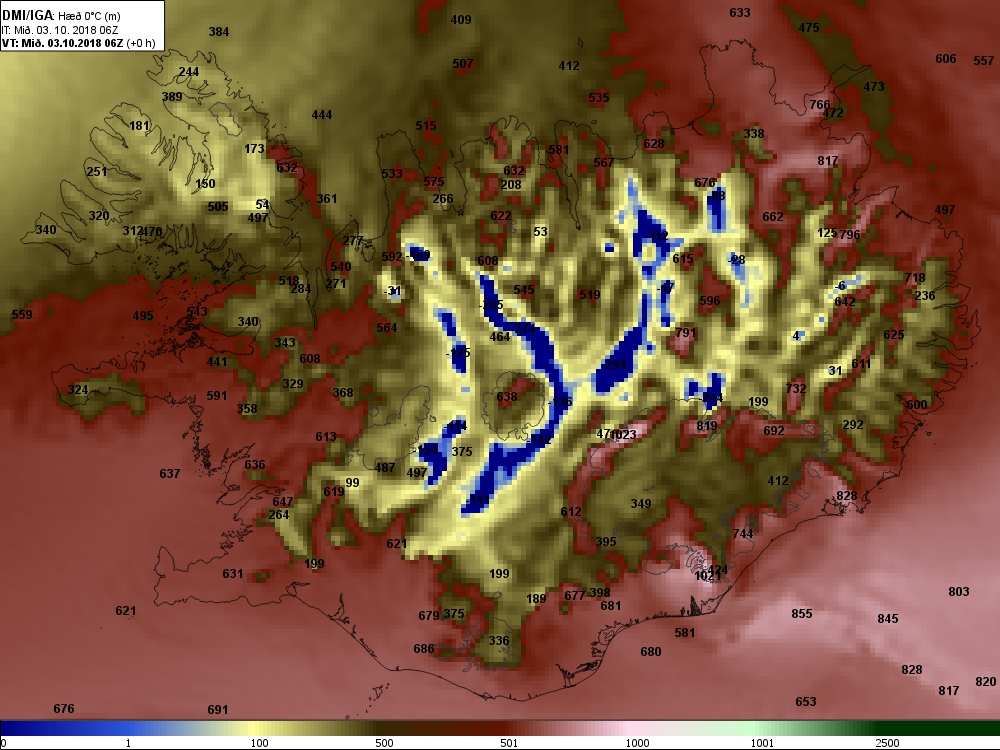Click the map value '324'
This screenshot has width=1000, height=750.
pyautogui.click(x=78, y=390)
